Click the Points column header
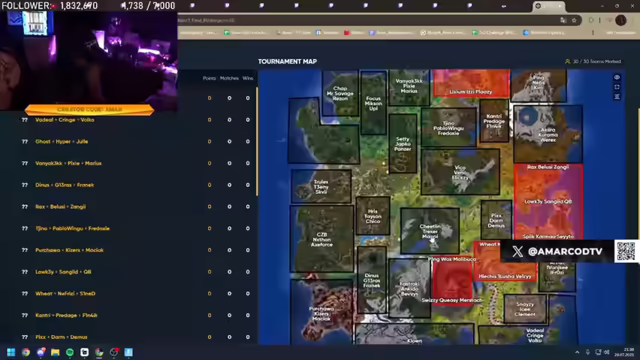 (209, 78)
